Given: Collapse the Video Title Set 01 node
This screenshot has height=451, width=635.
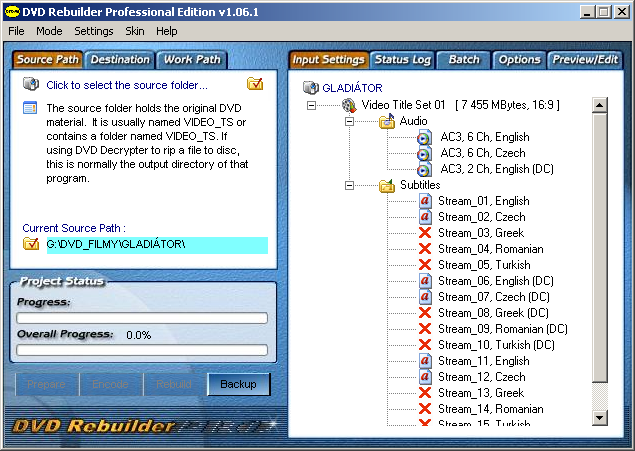Looking at the screenshot, I should (x=311, y=106).
